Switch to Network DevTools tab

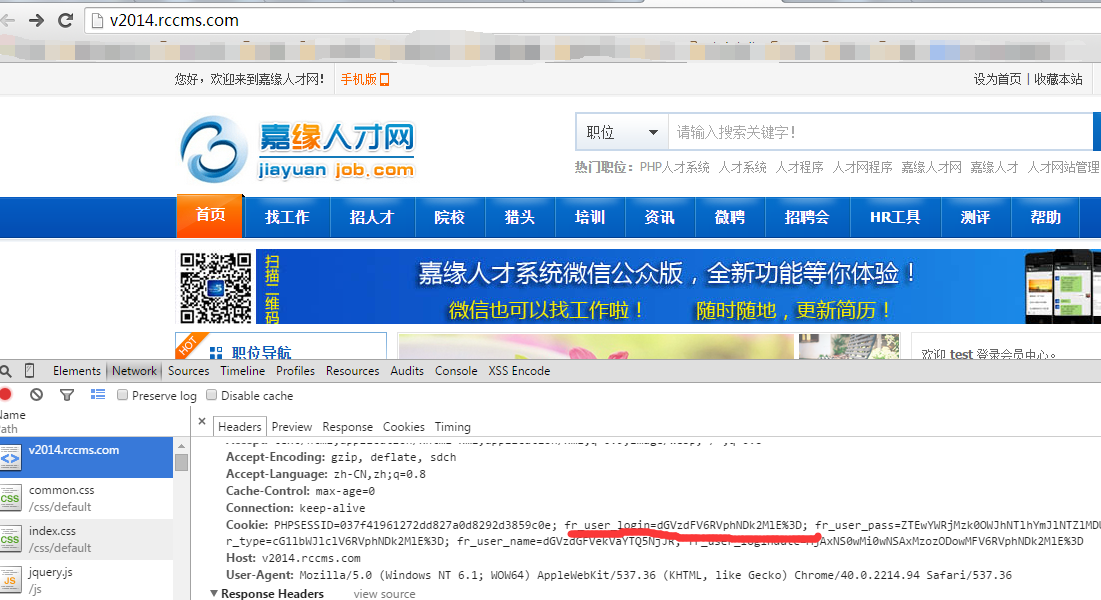pyautogui.click(x=134, y=371)
